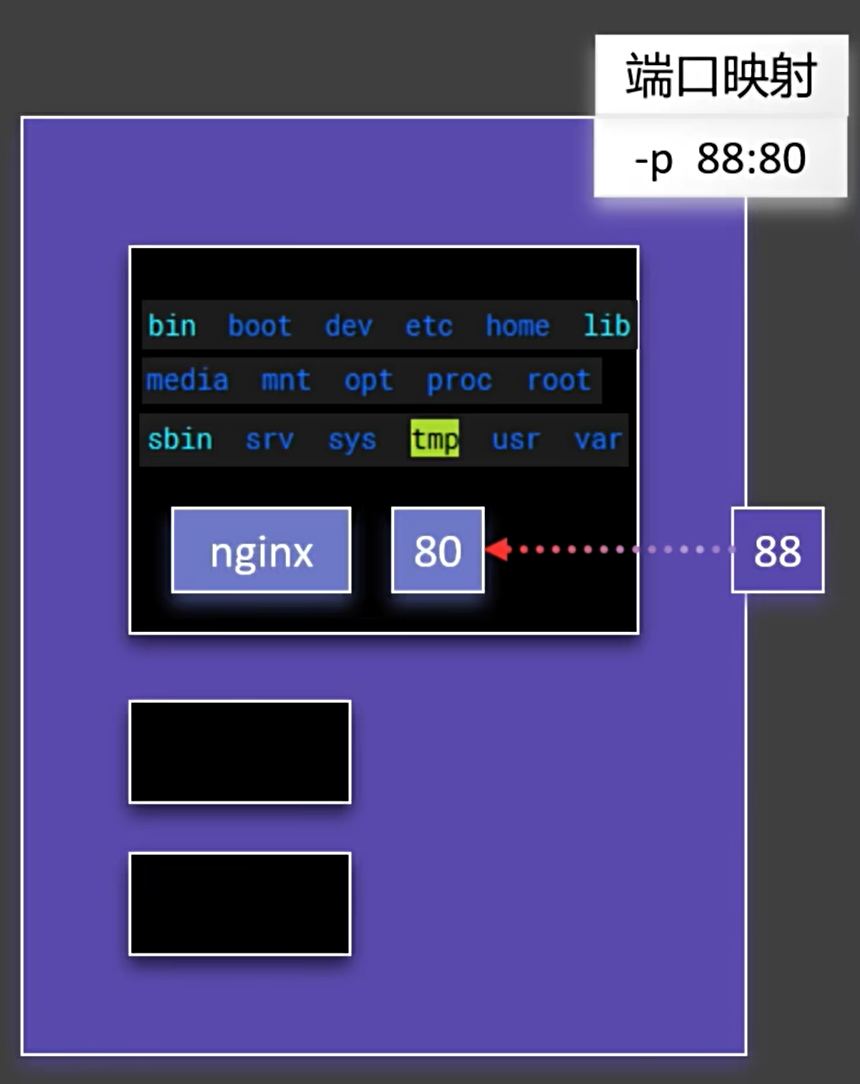Toggle the highlighted tmp directory
This screenshot has width=860, height=1084.
click(434, 438)
